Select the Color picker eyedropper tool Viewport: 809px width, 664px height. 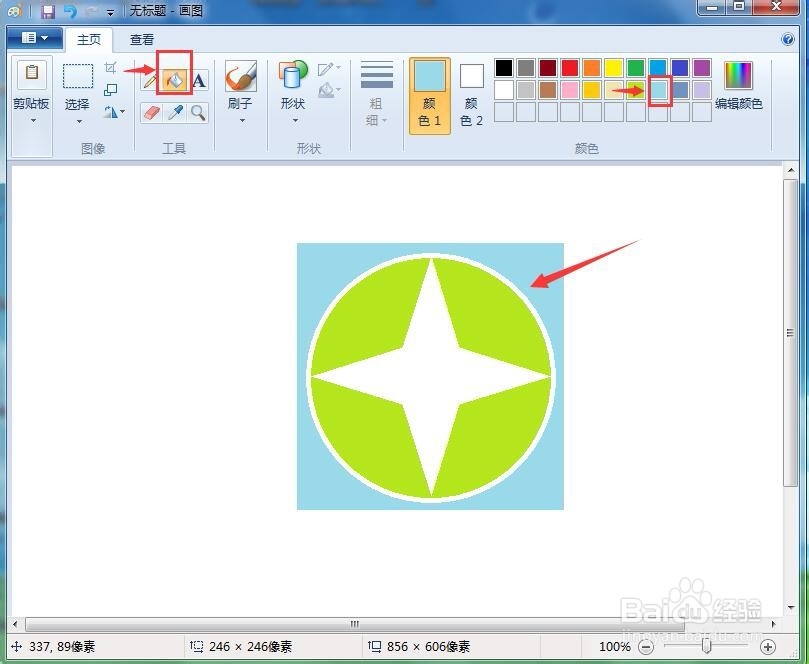[175, 112]
